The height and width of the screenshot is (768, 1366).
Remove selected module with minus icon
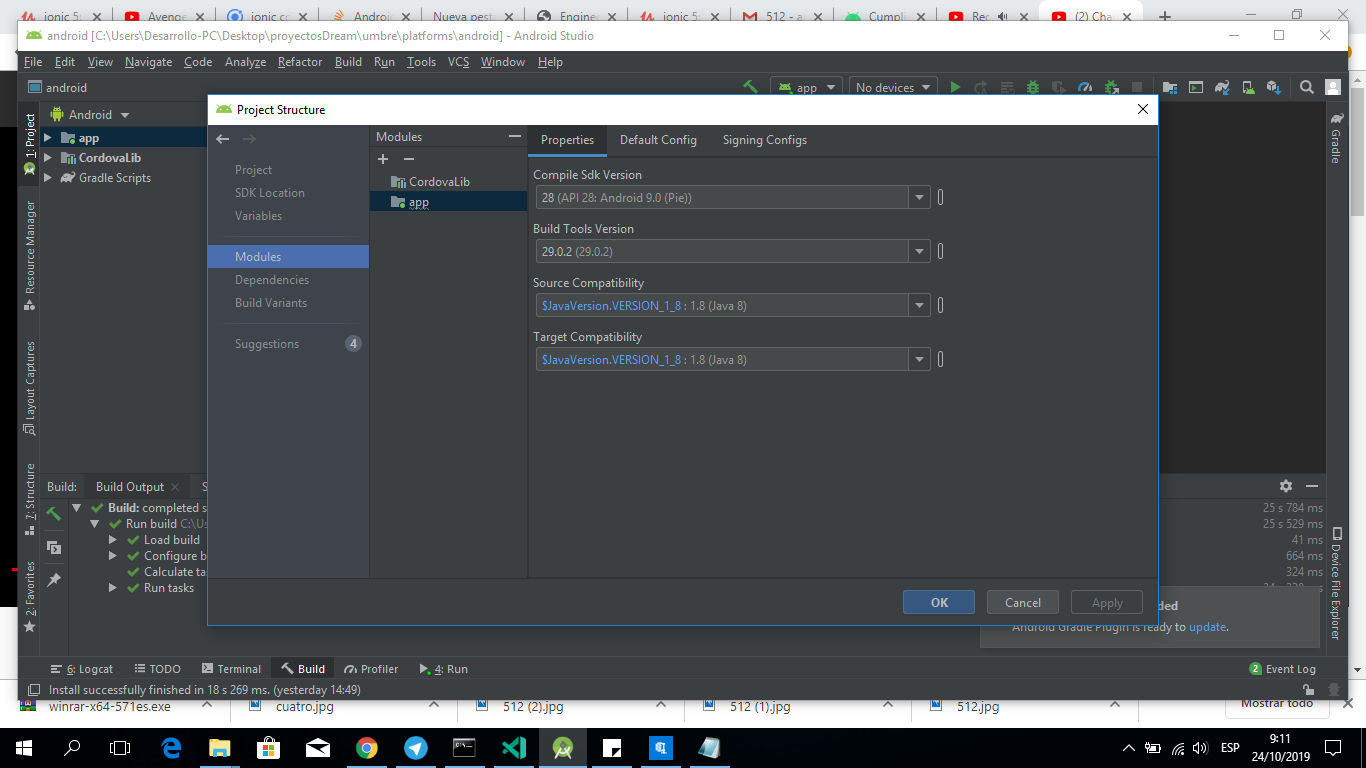coord(408,159)
